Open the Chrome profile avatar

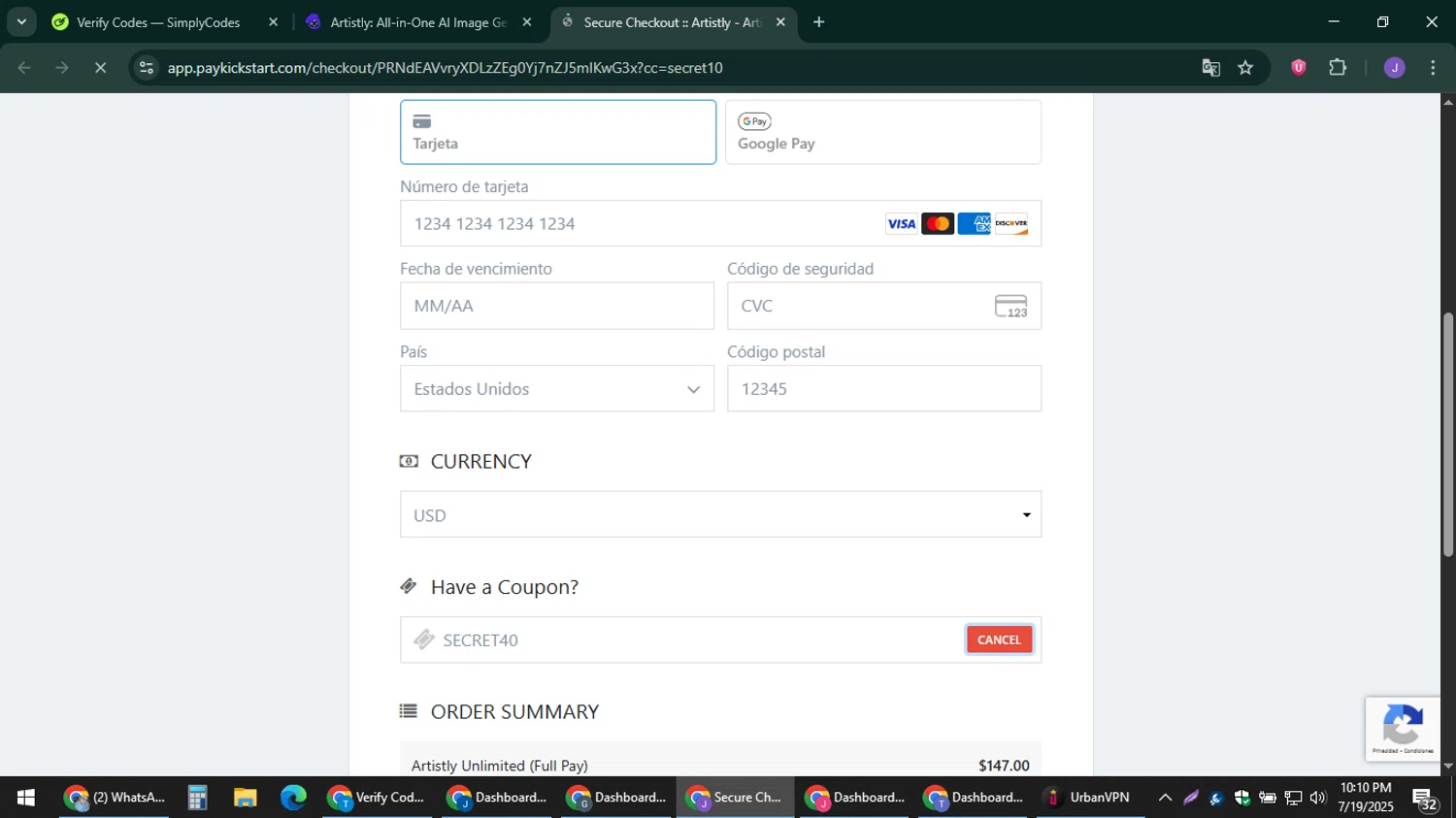click(x=1395, y=68)
